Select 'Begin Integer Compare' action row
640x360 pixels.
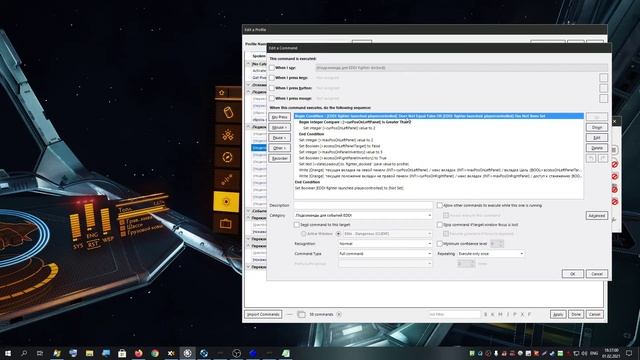click(x=439, y=122)
